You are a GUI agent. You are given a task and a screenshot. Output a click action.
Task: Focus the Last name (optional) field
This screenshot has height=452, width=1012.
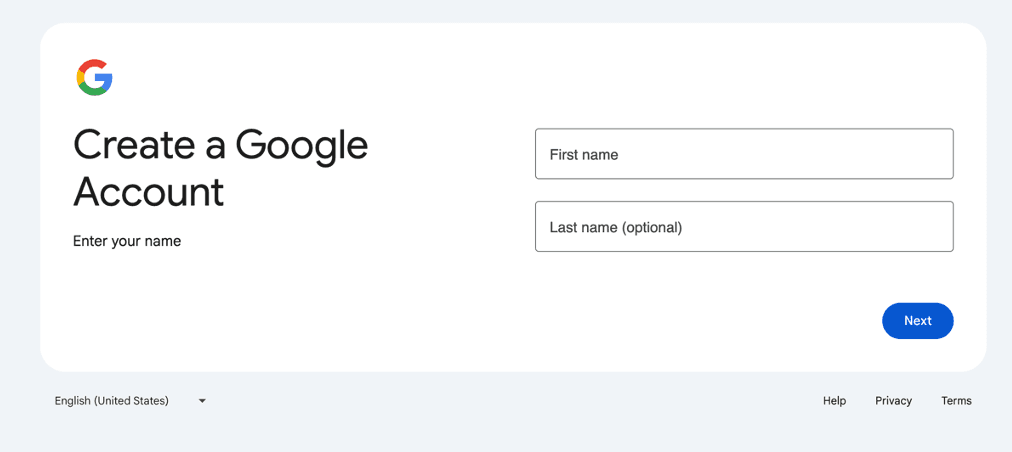pyautogui.click(x=744, y=227)
